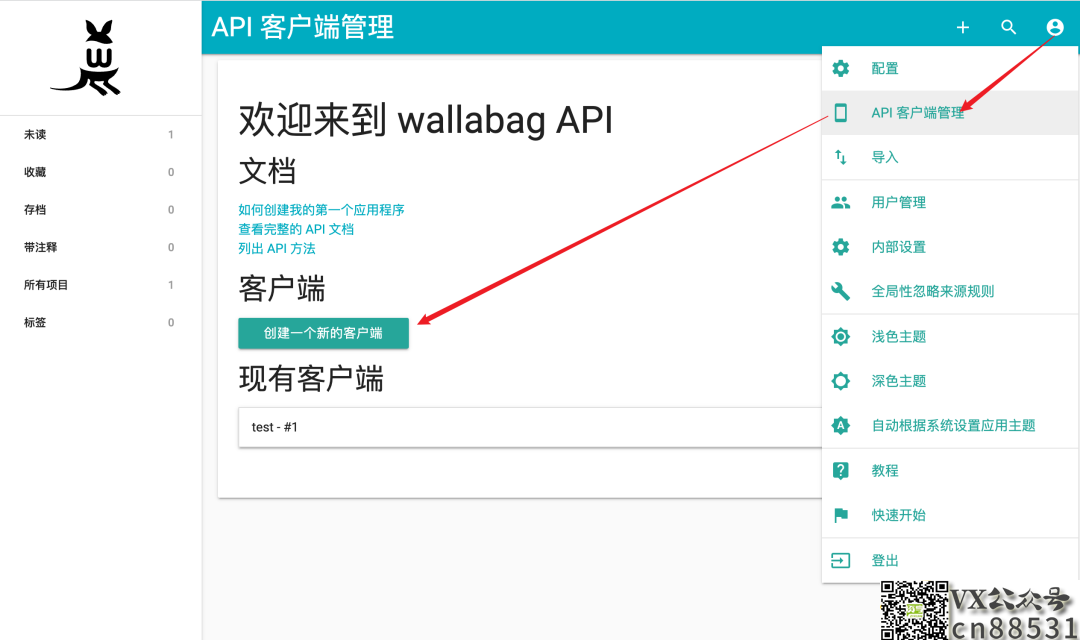Click the flag icon beside 快速开始

click(840, 515)
